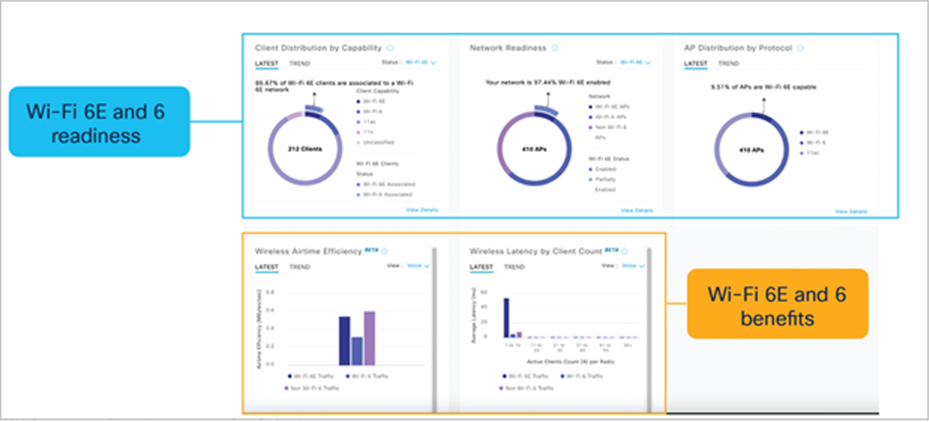Toggle Wi-Fi 6E legend entry in AP Distribution panel
The width and height of the screenshot is (929, 422).
coord(814,133)
